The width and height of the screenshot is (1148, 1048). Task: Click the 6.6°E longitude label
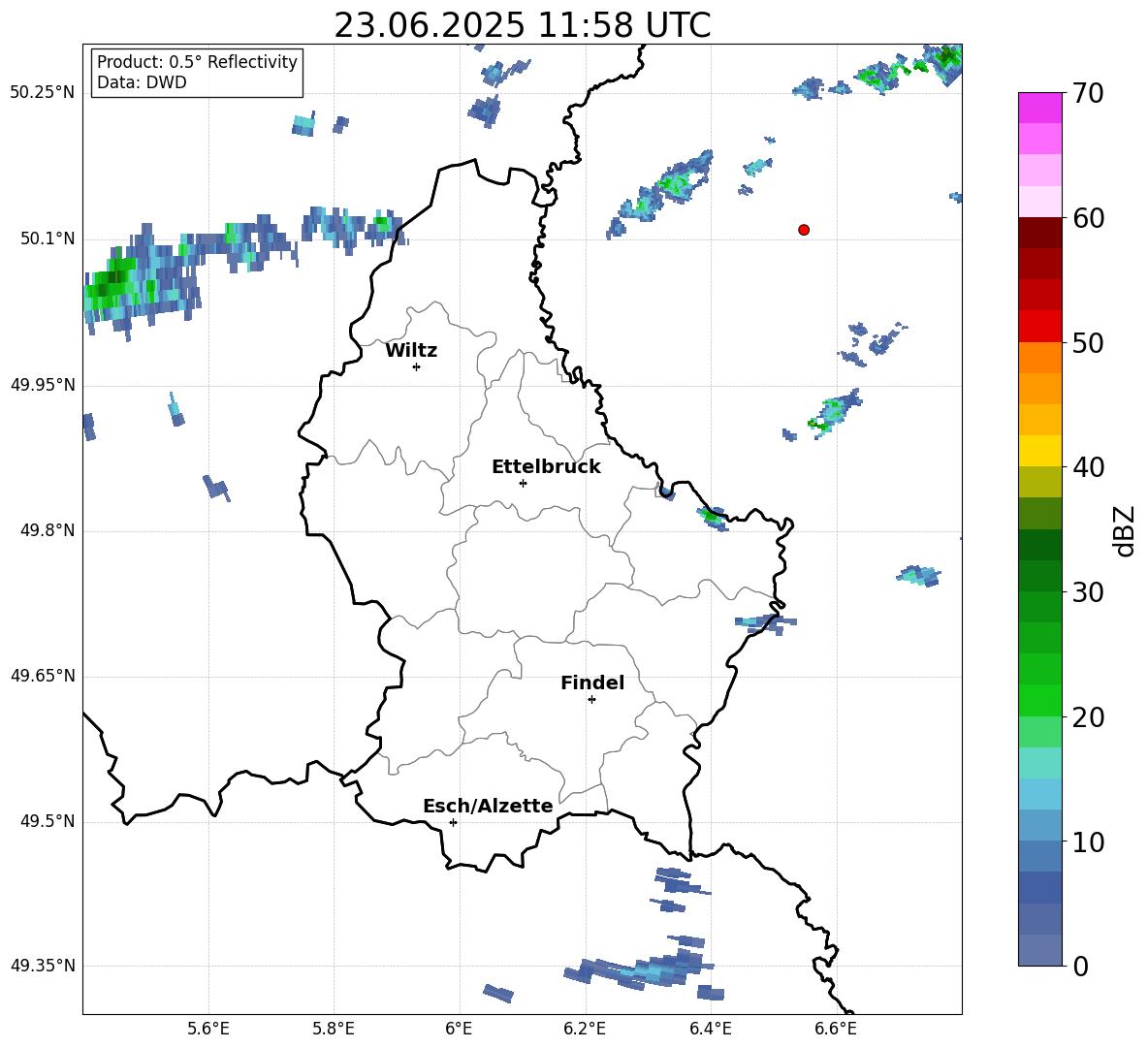click(836, 1030)
